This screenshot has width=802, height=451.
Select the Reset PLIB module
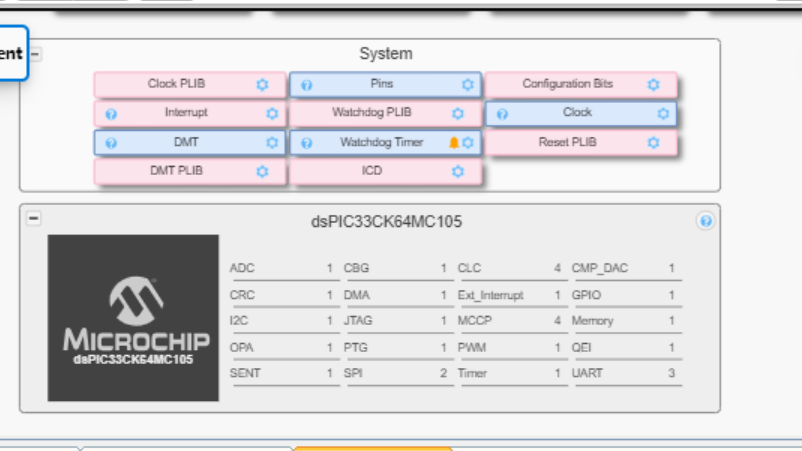581,143
